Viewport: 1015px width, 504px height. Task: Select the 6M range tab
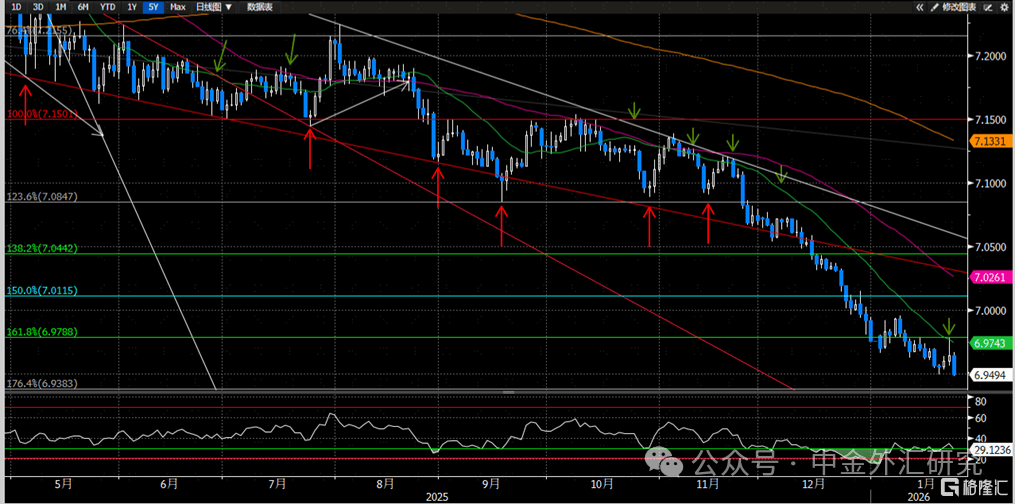(83, 7)
